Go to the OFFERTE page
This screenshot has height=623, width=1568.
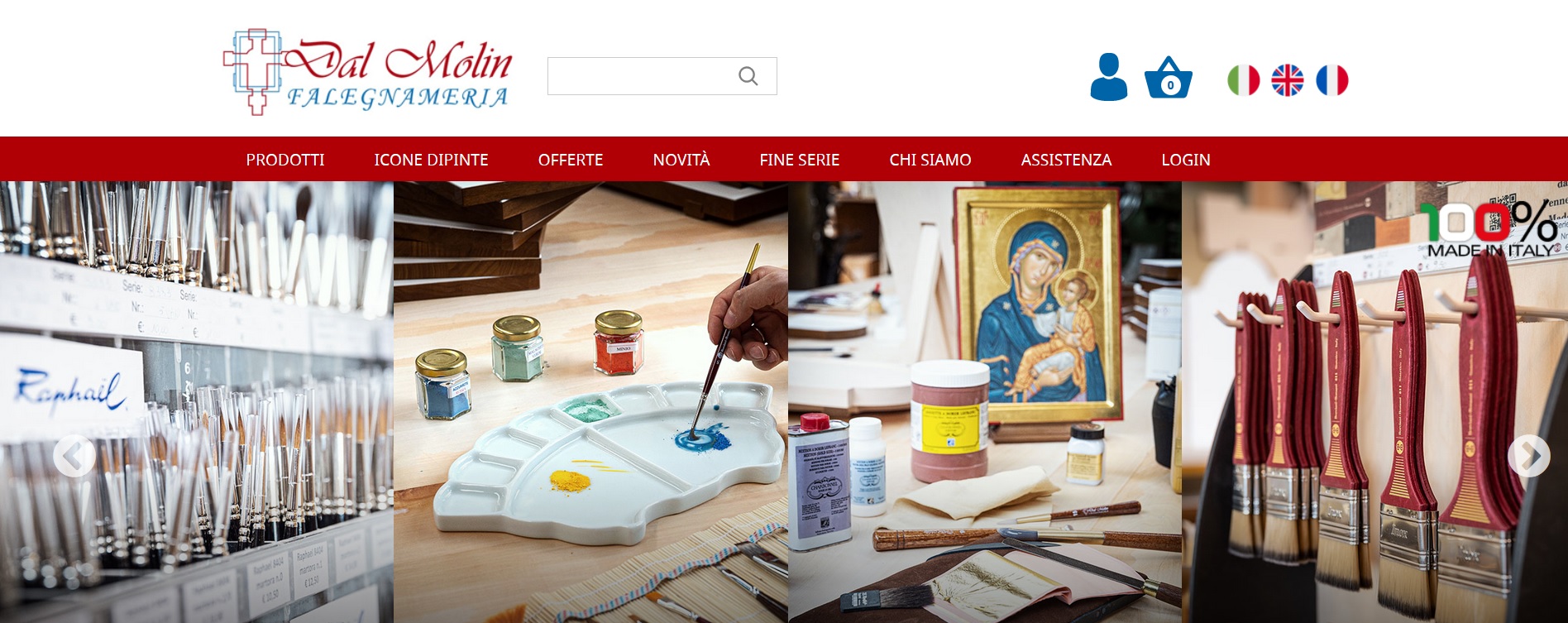pos(571,160)
